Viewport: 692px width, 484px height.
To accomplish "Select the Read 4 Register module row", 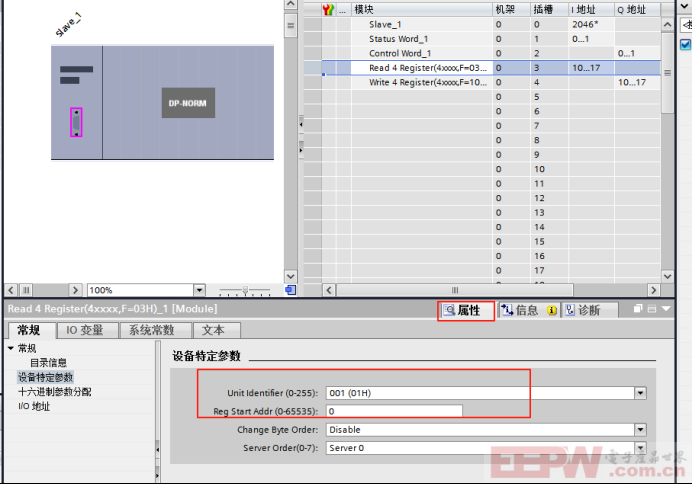I will point(491,68).
